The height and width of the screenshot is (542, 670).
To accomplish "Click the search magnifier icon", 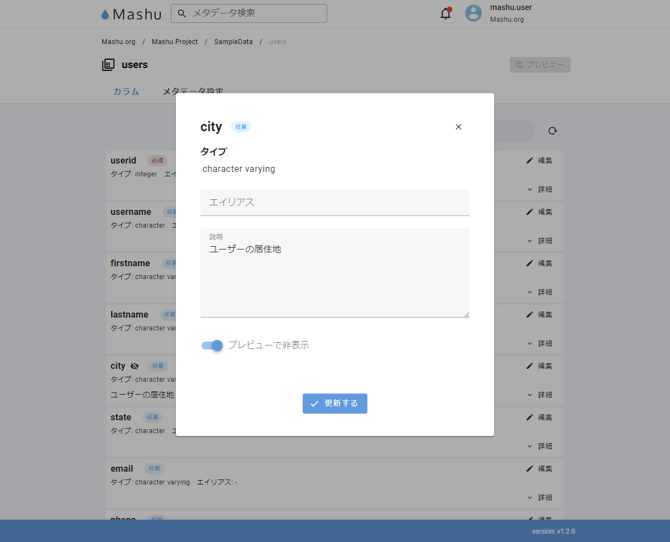I will tap(182, 13).
